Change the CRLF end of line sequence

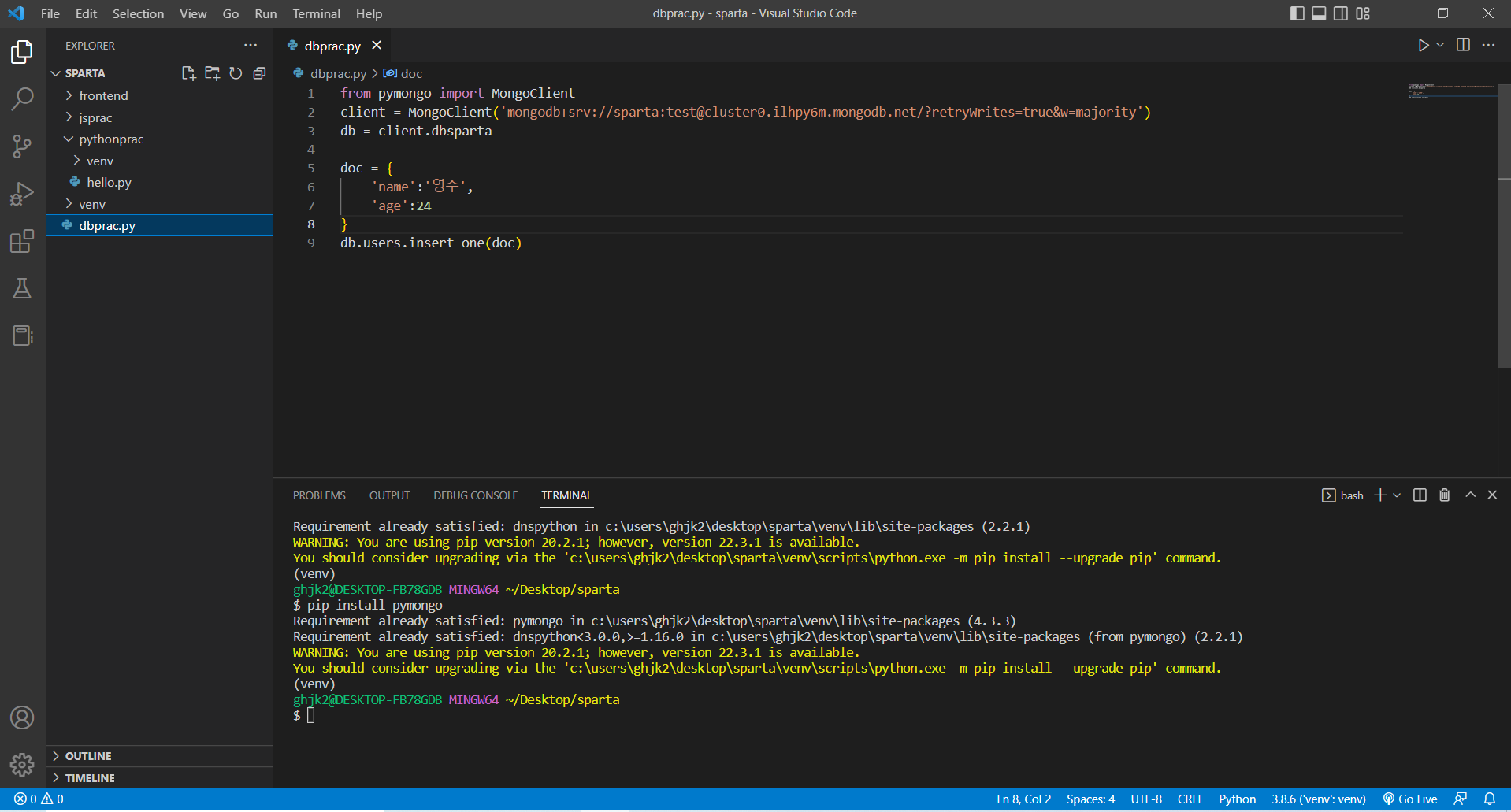tap(1190, 799)
